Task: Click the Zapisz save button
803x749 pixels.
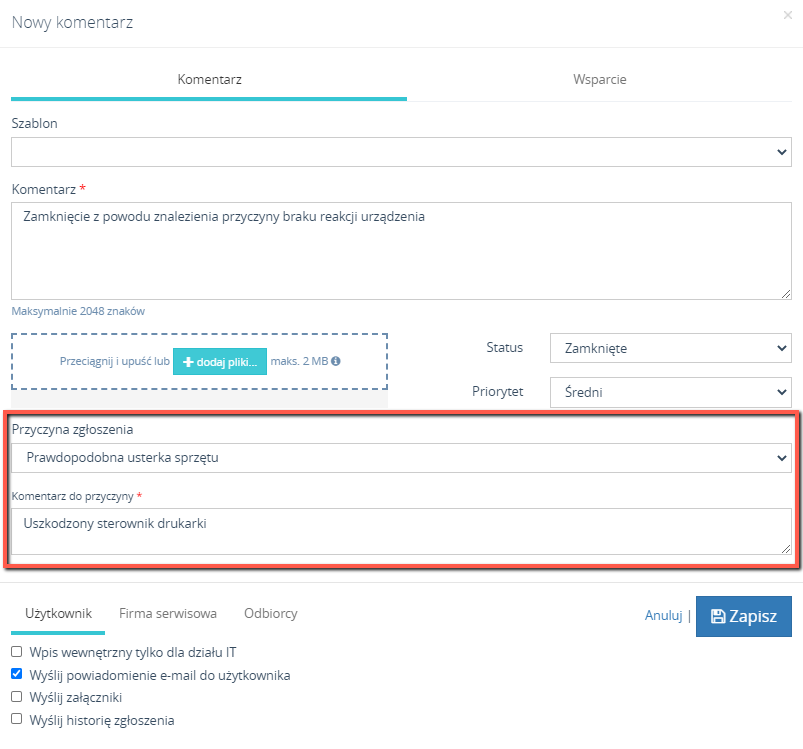Action: tap(744, 616)
